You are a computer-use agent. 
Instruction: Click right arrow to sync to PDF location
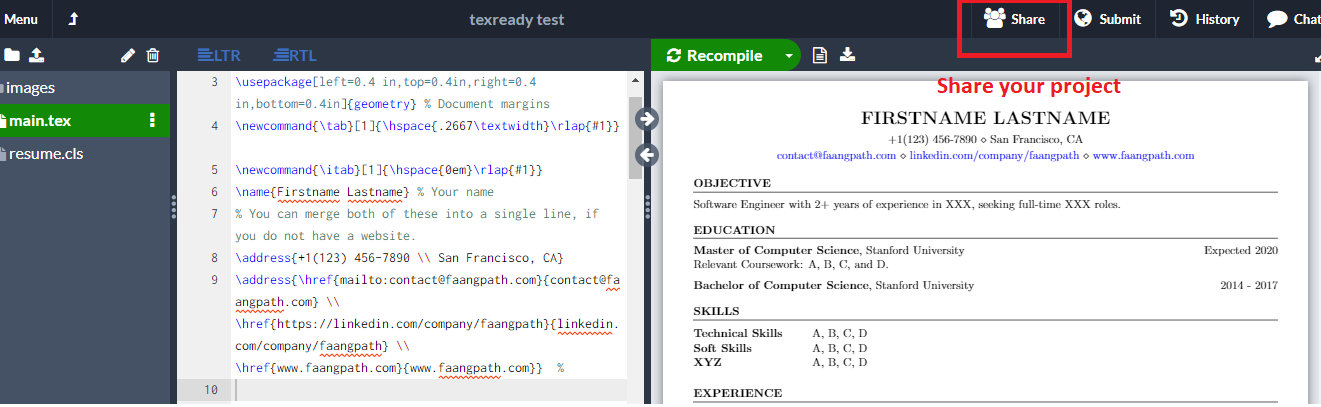point(647,119)
